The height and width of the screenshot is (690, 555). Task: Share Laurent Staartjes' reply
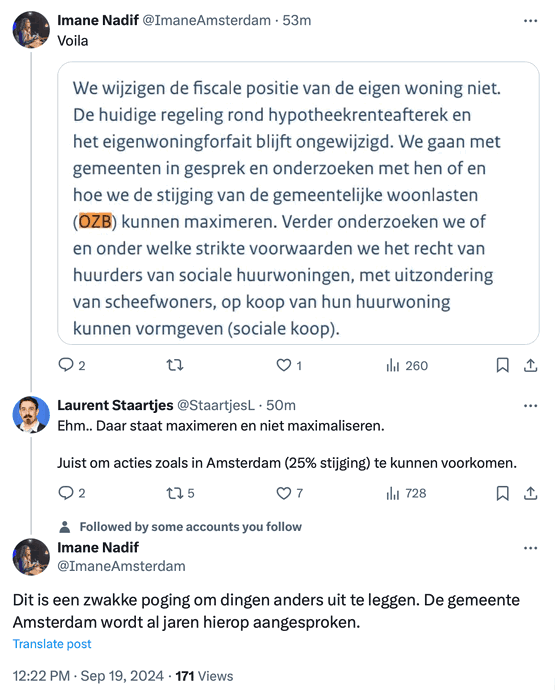(x=530, y=493)
